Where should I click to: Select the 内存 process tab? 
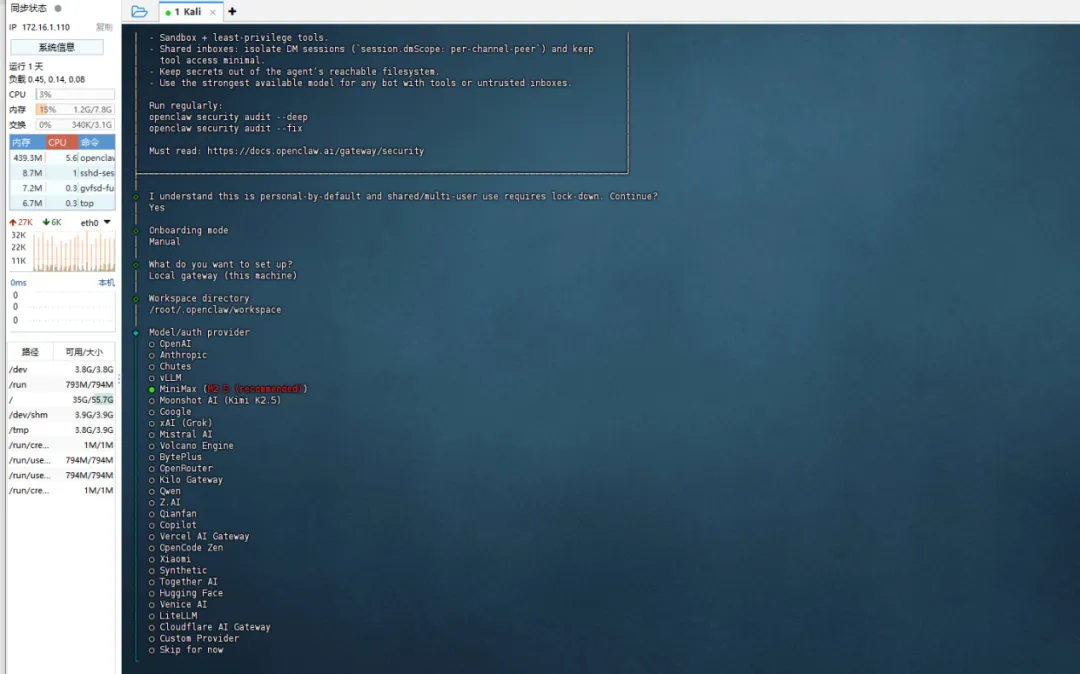pos(22,142)
